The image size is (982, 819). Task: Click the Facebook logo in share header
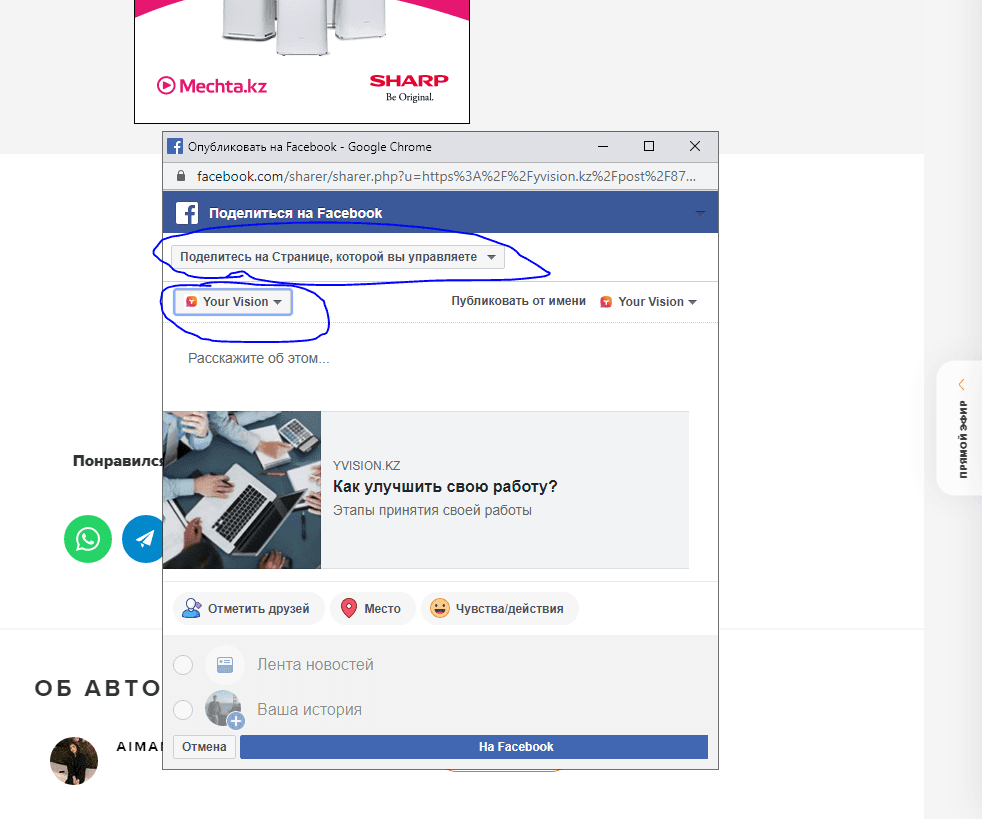point(187,213)
